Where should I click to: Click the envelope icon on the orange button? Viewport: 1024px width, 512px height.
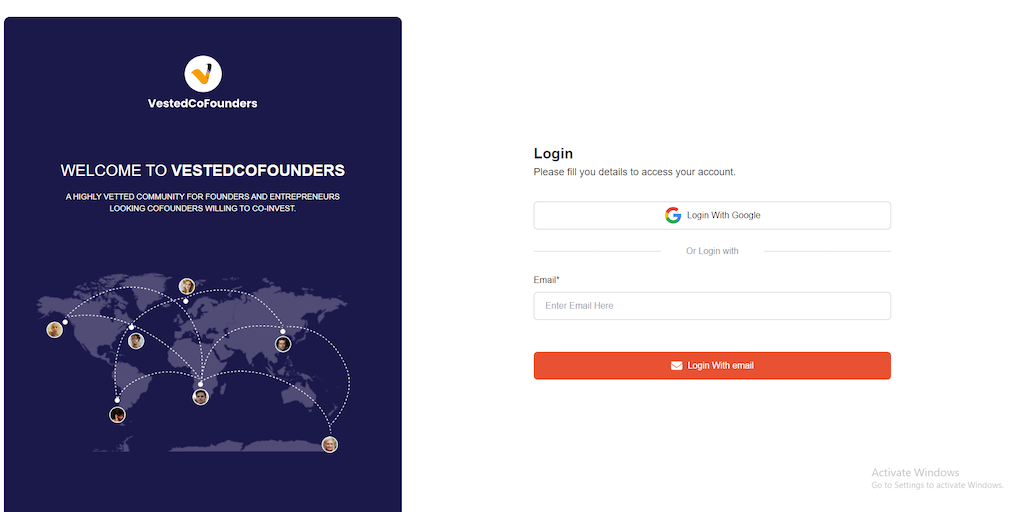tap(677, 366)
